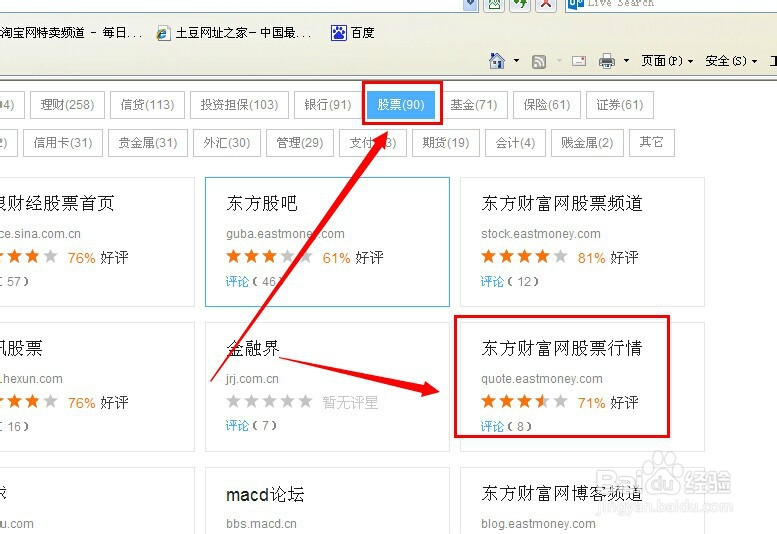Image resolution: width=777 pixels, height=534 pixels.
Task: Click the IE page icon beside 土豆网址之家
Action: click(x=163, y=33)
